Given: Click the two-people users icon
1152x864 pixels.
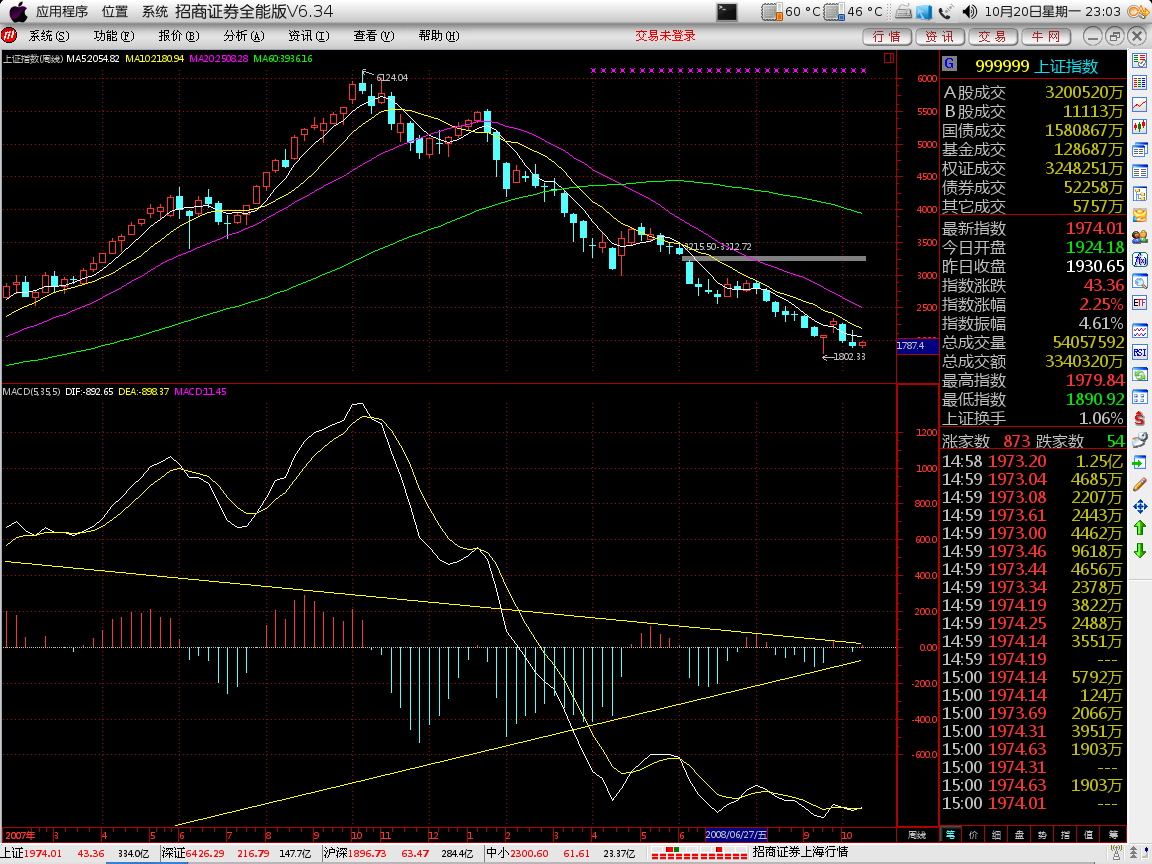Looking at the screenshot, I should (x=1140, y=237).
